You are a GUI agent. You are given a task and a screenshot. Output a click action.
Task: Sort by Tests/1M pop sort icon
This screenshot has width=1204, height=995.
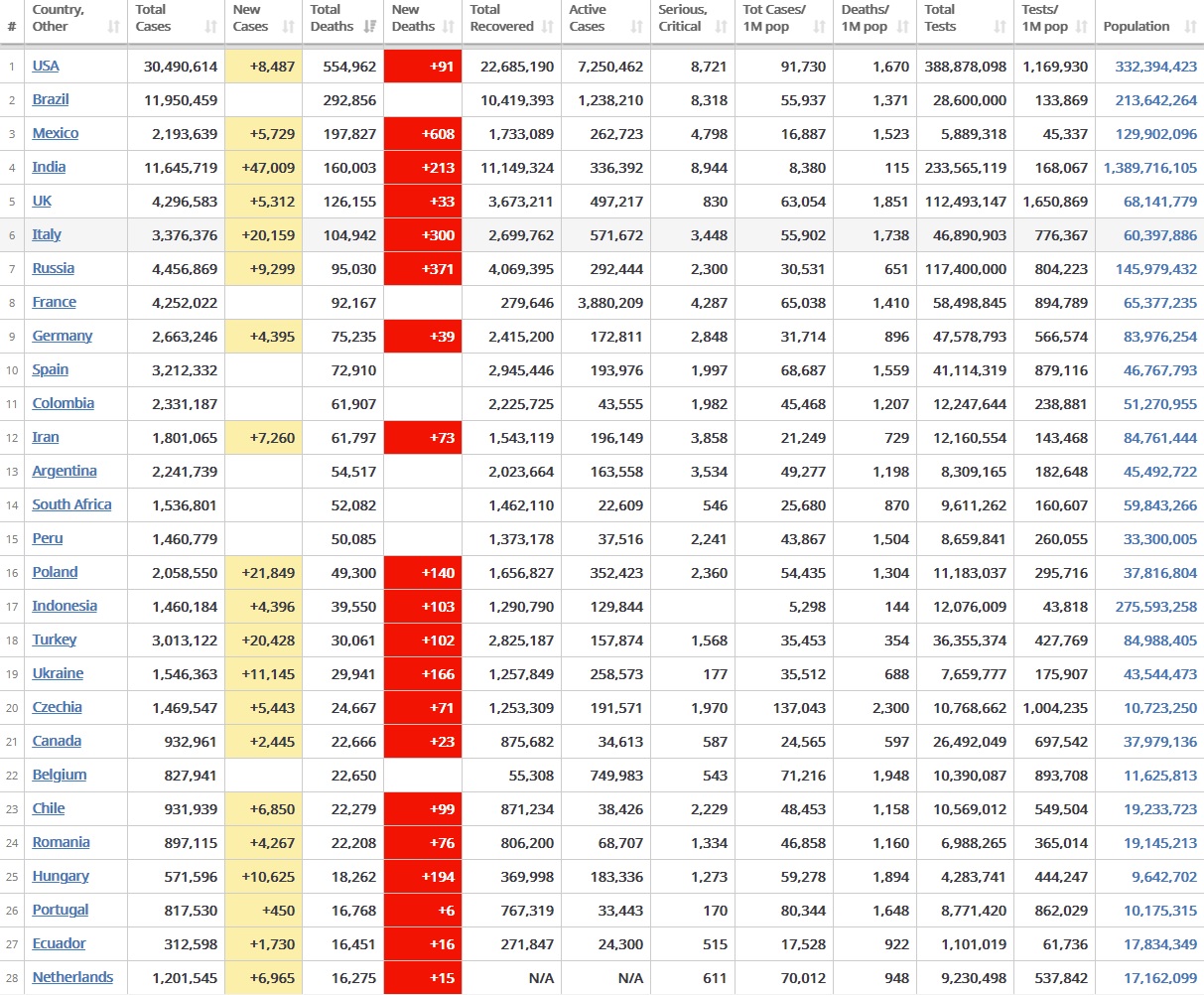coord(1081,27)
